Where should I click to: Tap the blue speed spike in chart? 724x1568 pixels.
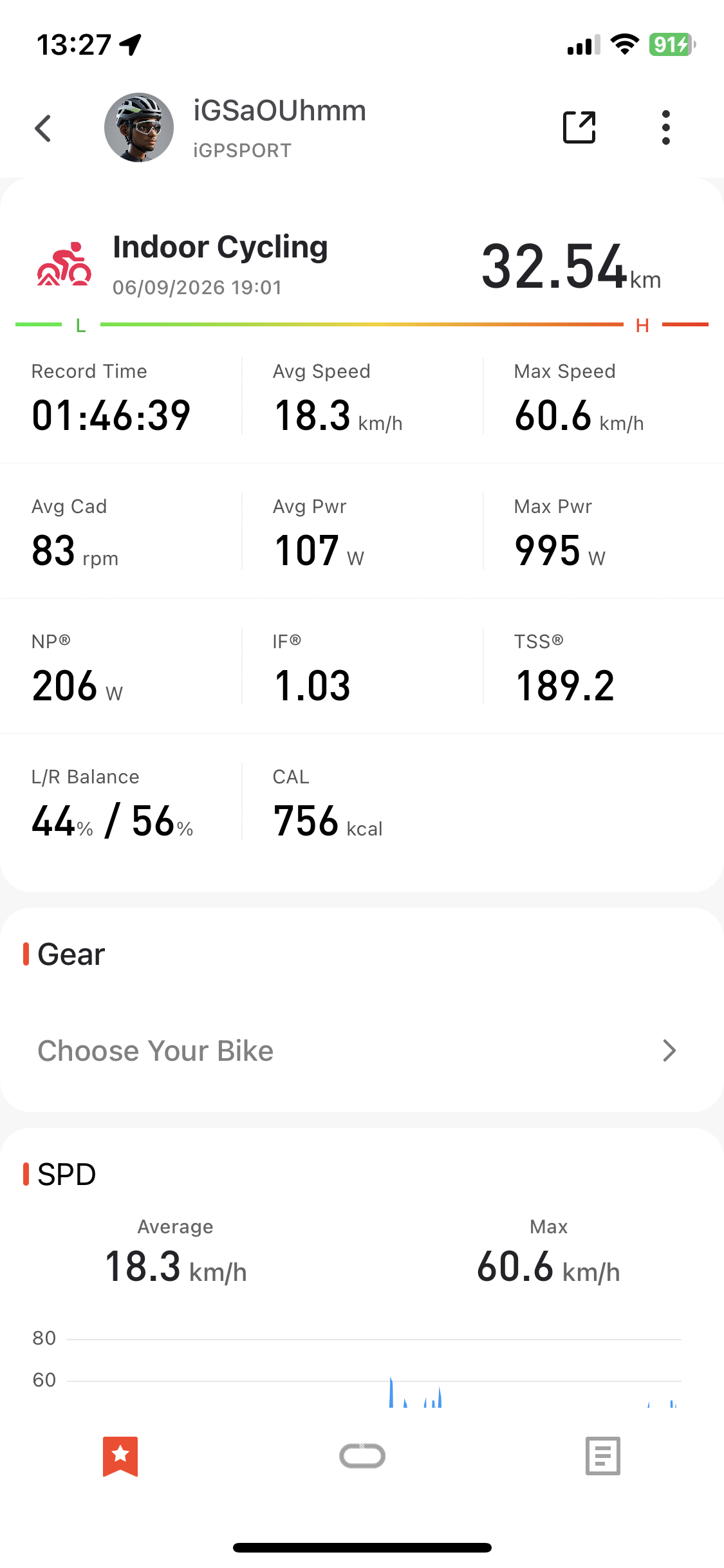pos(391,1392)
